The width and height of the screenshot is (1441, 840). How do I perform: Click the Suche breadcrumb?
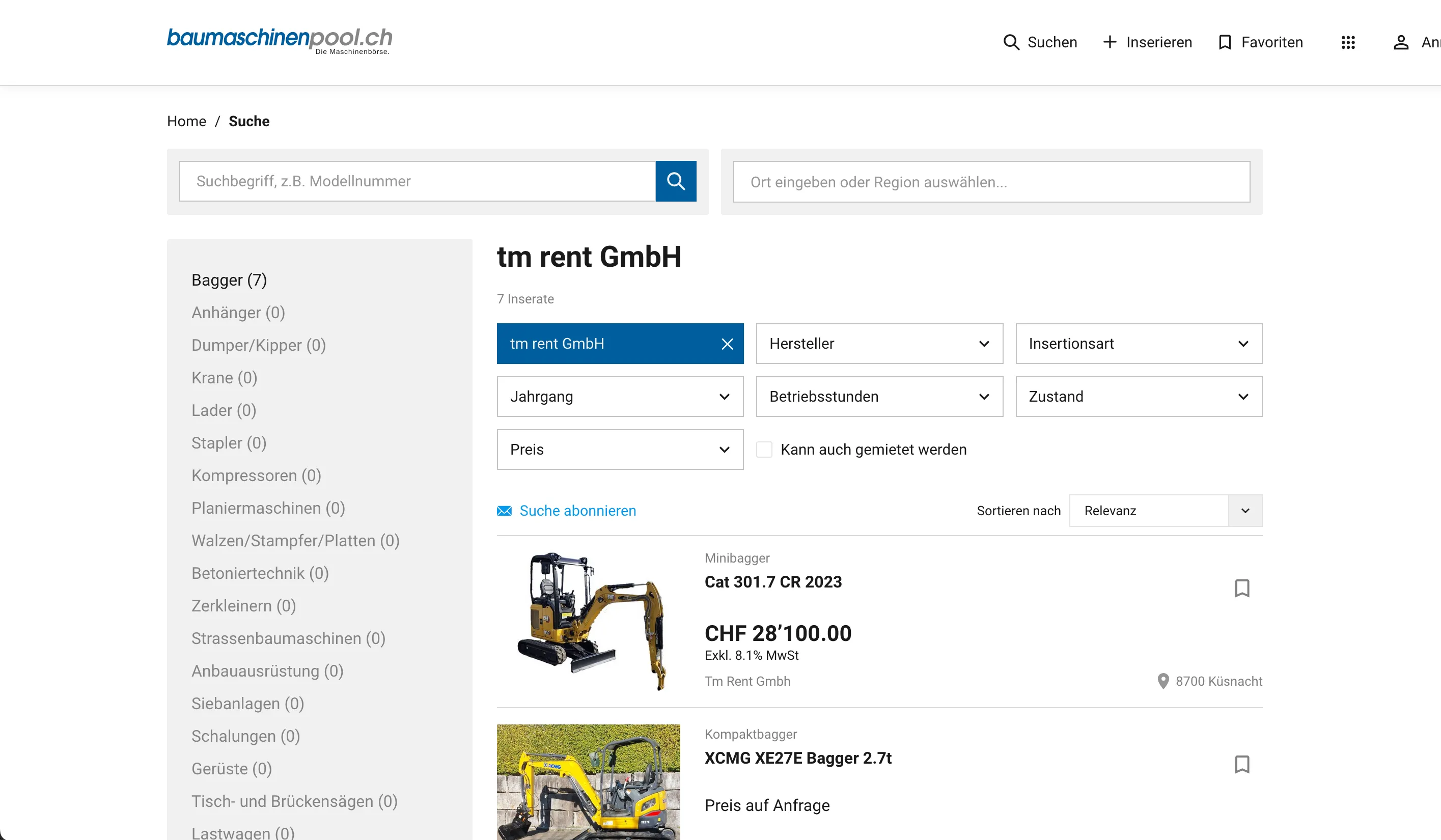(x=249, y=121)
